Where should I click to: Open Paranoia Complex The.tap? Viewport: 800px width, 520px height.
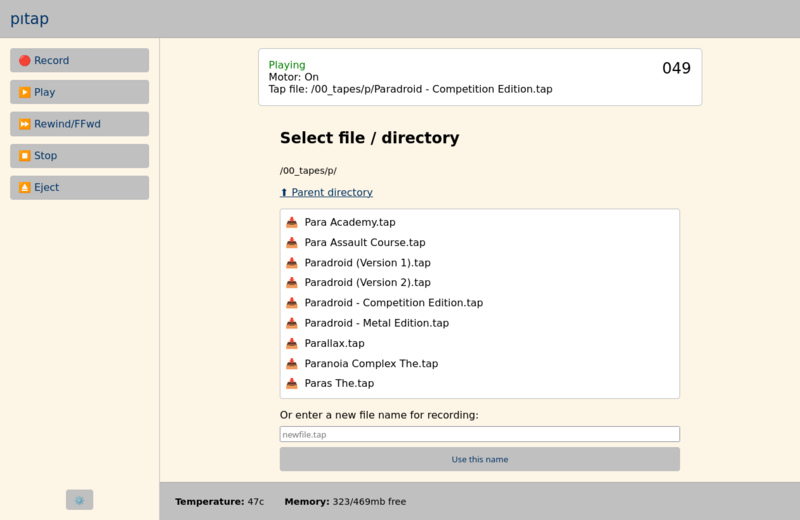pos(371,363)
